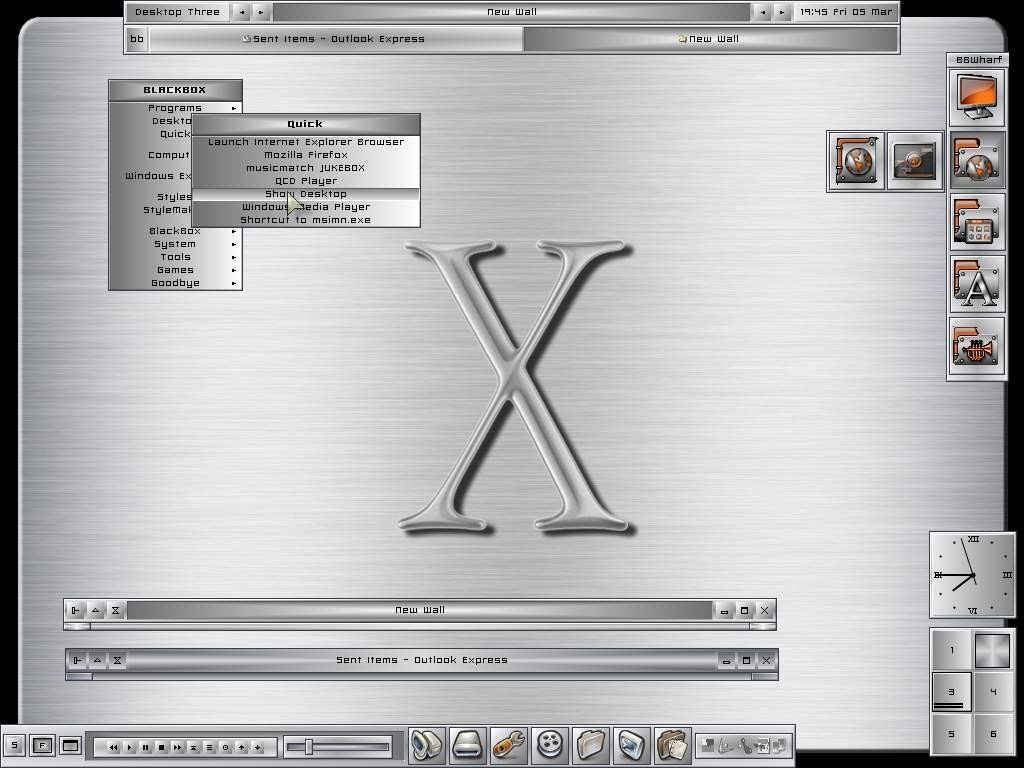Expand the Games submenu

175,270
